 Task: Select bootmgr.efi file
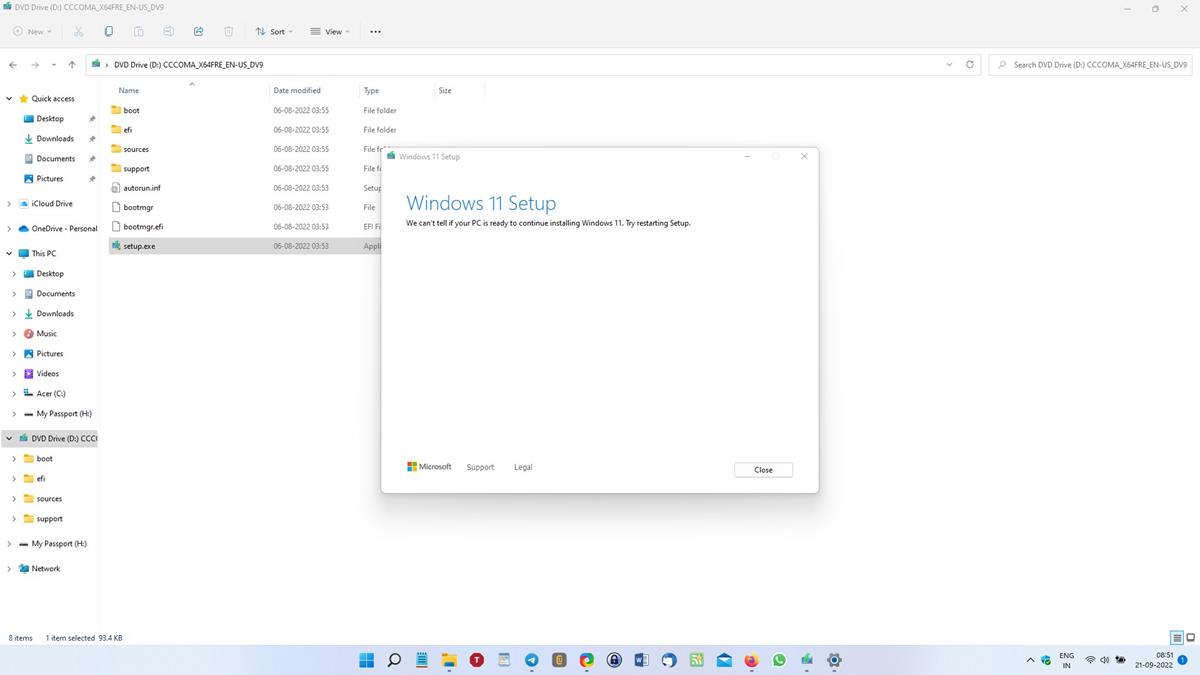point(143,227)
